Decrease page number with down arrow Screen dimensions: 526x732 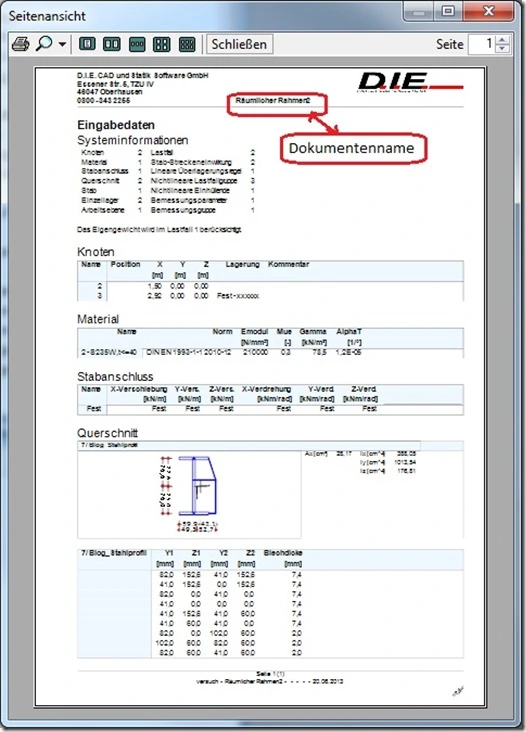(502, 49)
